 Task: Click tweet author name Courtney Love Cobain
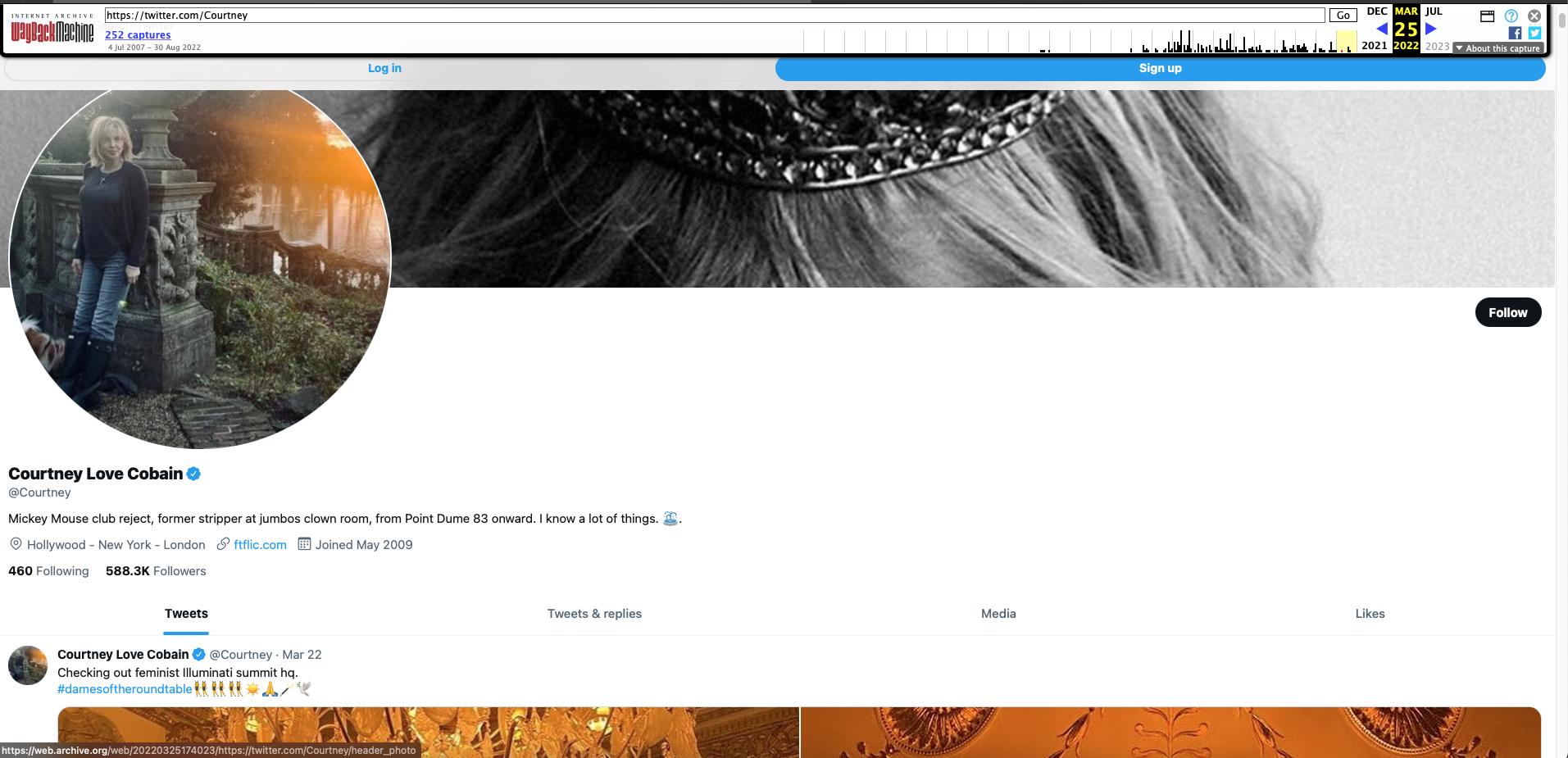pyautogui.click(x=123, y=655)
